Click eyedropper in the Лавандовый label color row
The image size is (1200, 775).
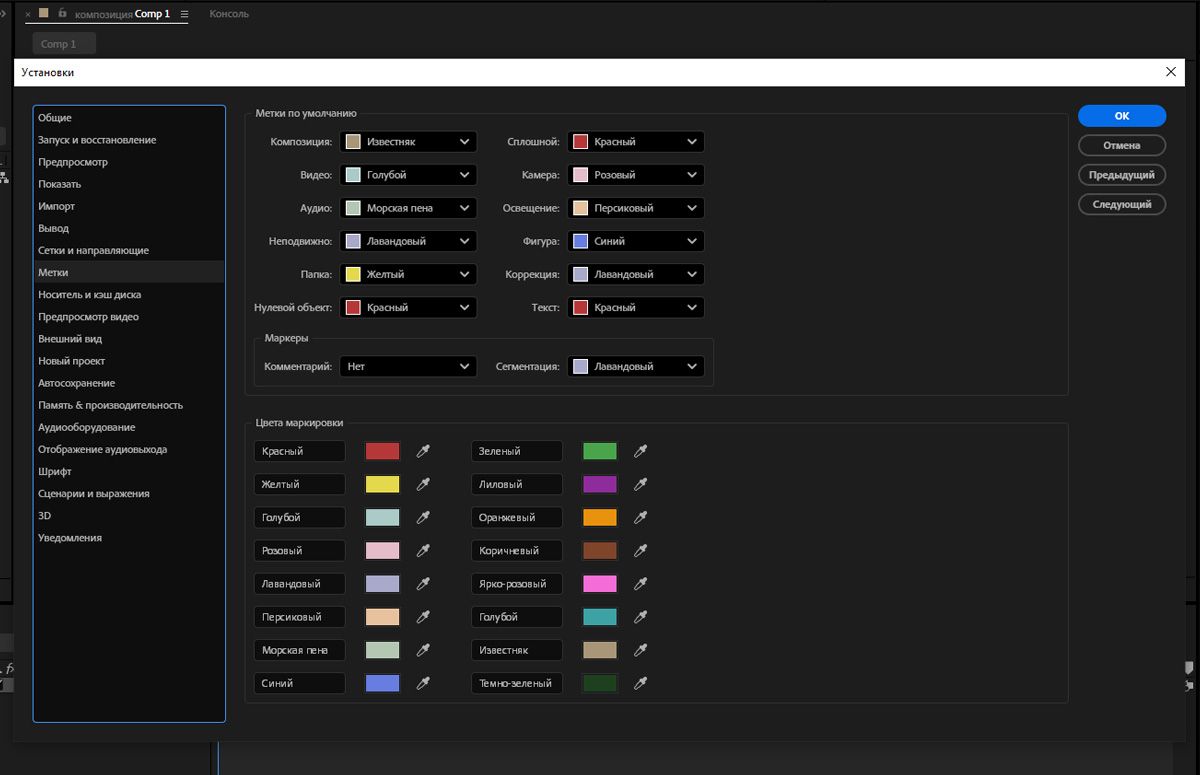click(423, 583)
